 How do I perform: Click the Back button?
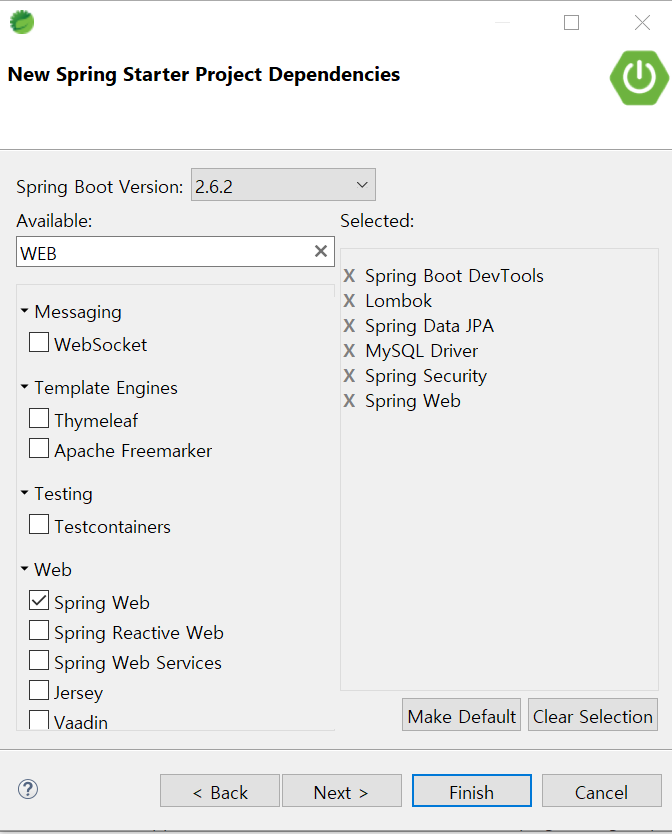(x=220, y=791)
